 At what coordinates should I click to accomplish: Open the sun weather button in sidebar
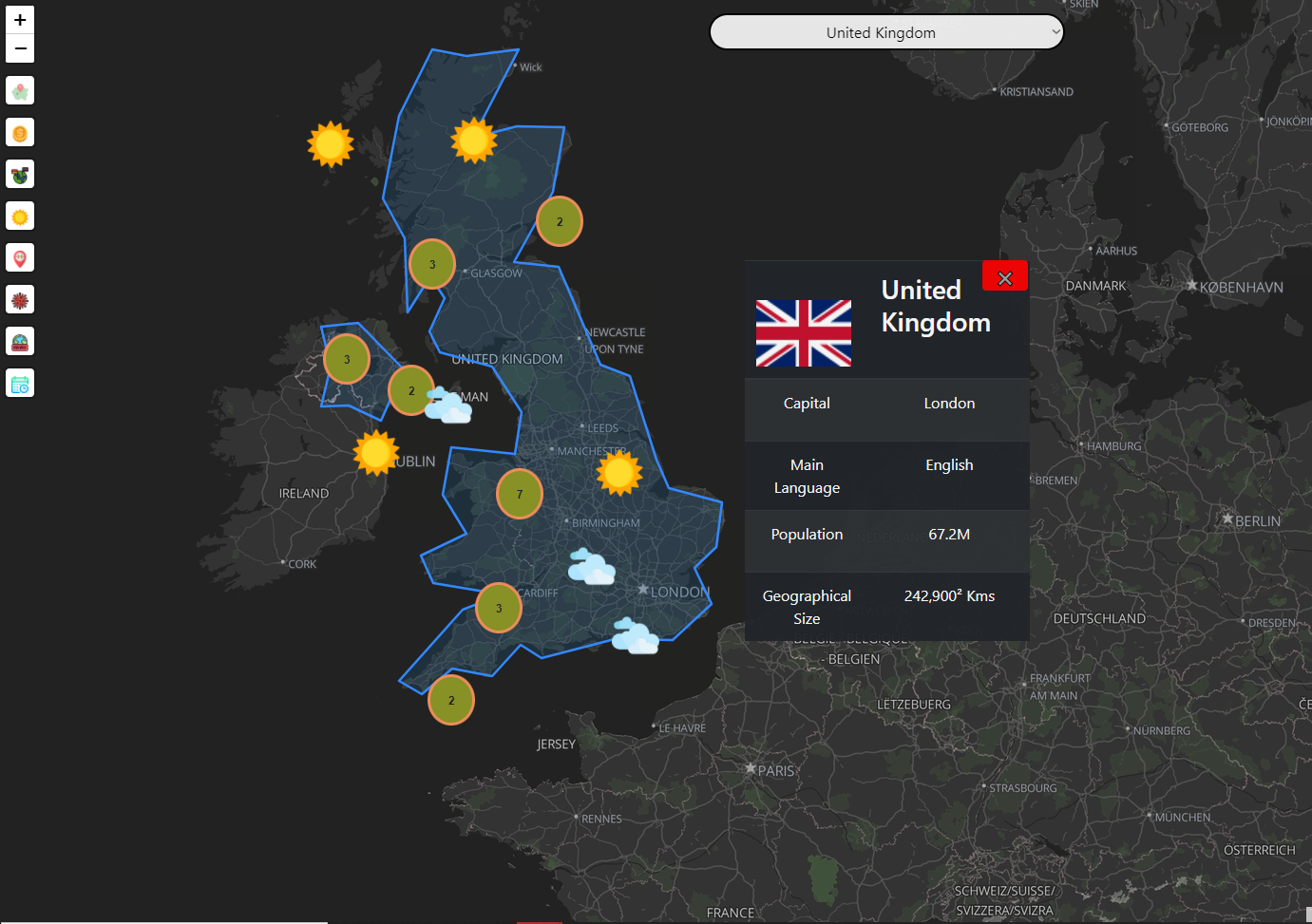20,217
